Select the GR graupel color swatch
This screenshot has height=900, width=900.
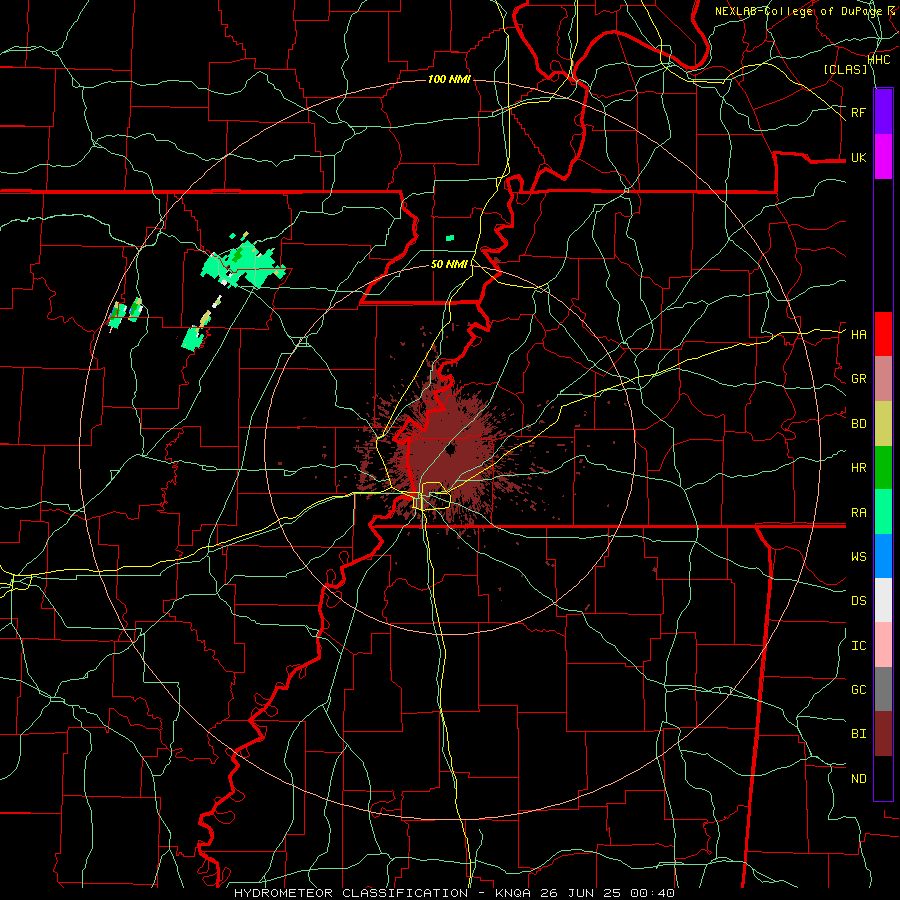coord(883,378)
